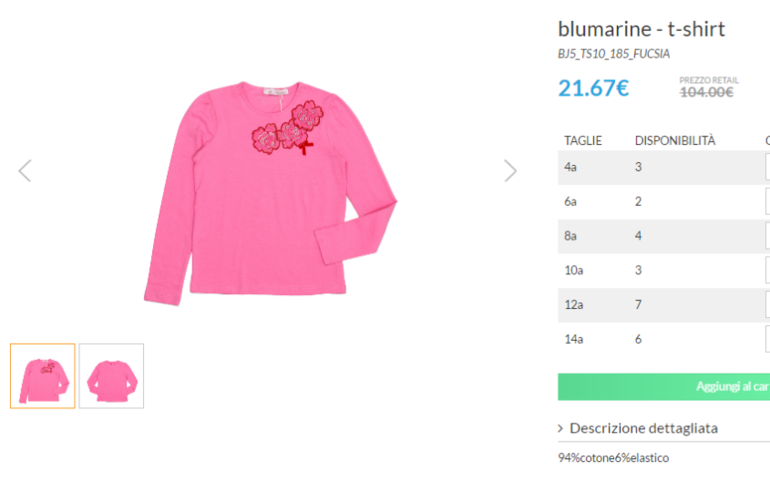770x482 pixels.
Task: Go to the previous product image
Action: click(25, 171)
